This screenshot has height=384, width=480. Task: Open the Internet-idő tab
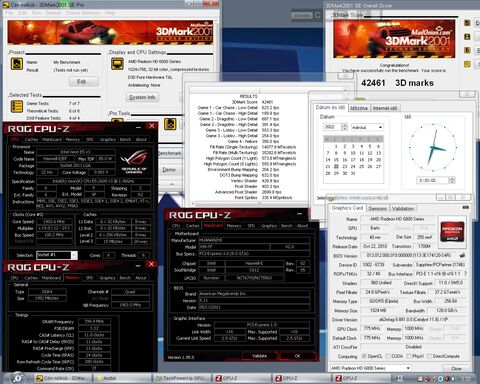pos(385,108)
